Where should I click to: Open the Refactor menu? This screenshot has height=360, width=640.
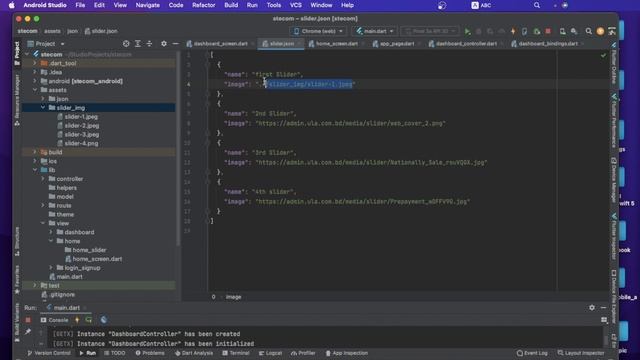(x=203, y=5)
